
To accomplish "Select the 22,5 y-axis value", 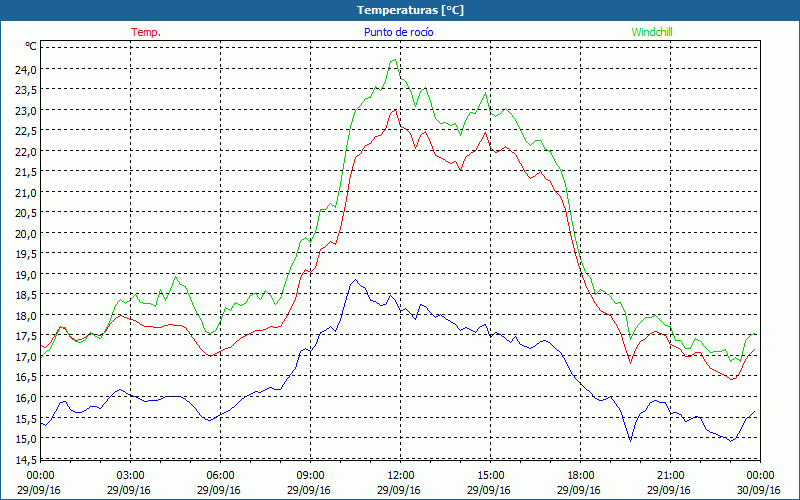I will [25, 131].
